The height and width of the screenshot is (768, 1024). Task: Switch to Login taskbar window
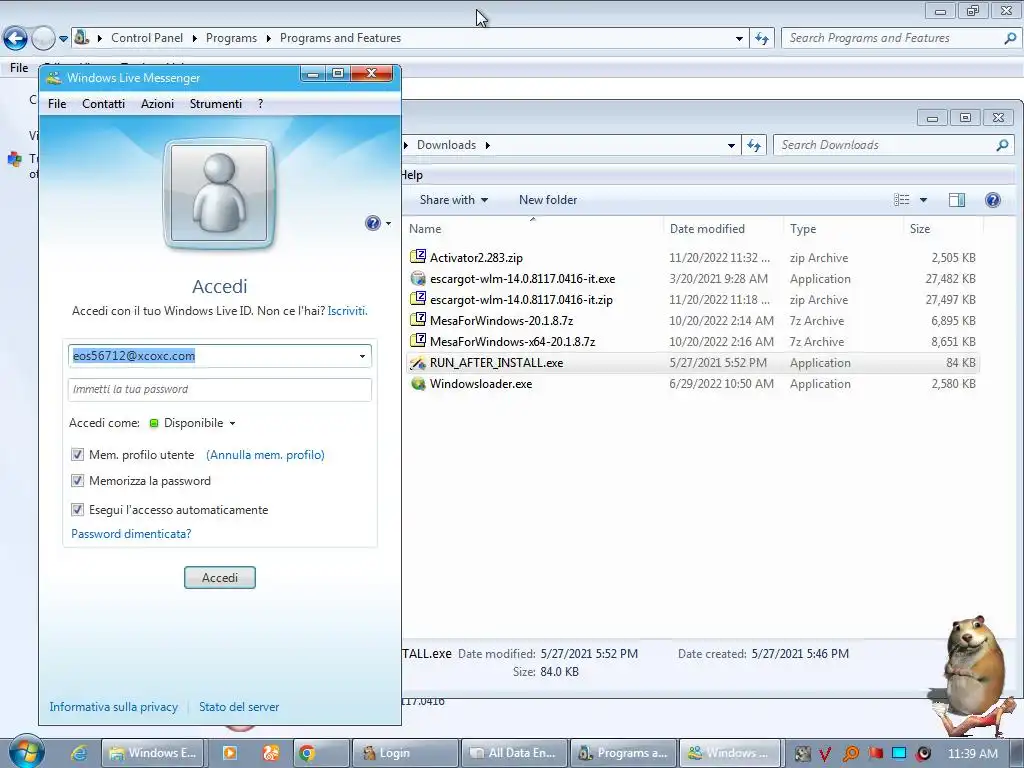pos(405,753)
